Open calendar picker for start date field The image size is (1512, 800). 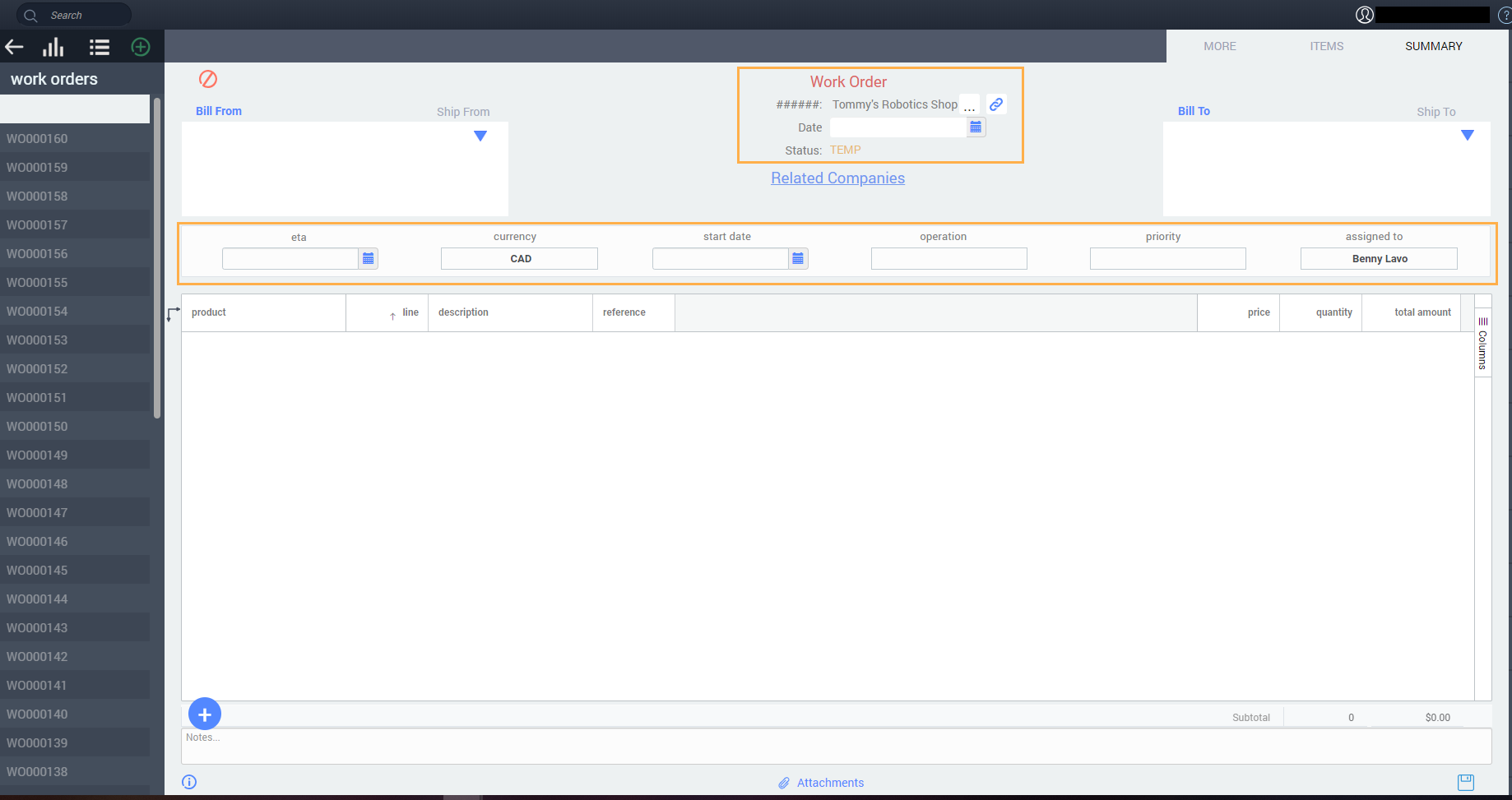[798, 259]
